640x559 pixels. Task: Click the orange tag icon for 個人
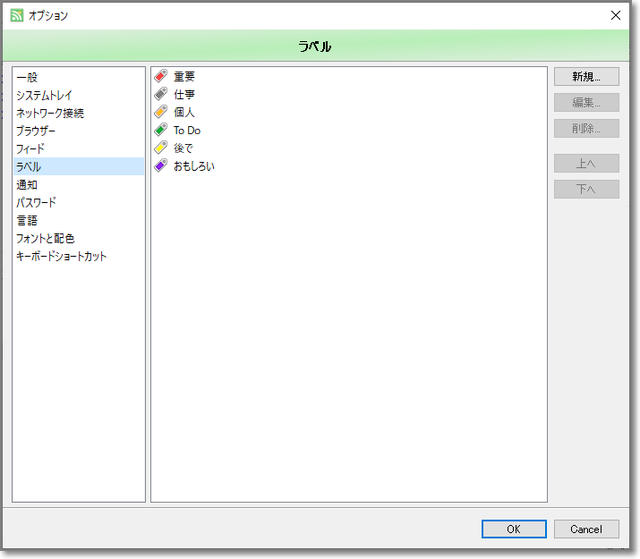coord(161,112)
